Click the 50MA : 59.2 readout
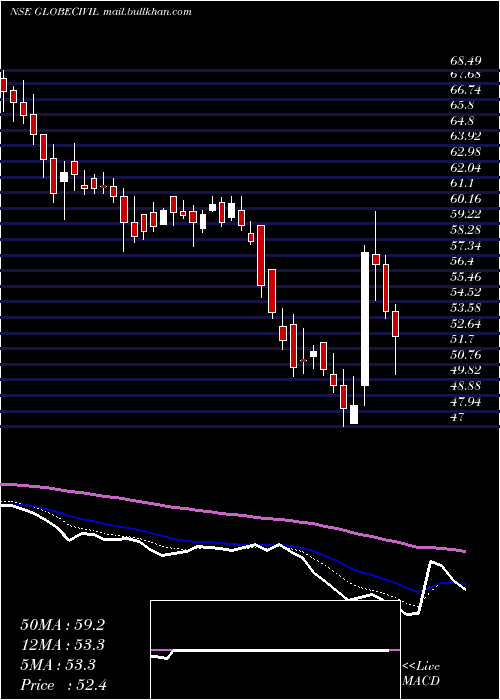The width and height of the screenshot is (500, 700). (62, 625)
